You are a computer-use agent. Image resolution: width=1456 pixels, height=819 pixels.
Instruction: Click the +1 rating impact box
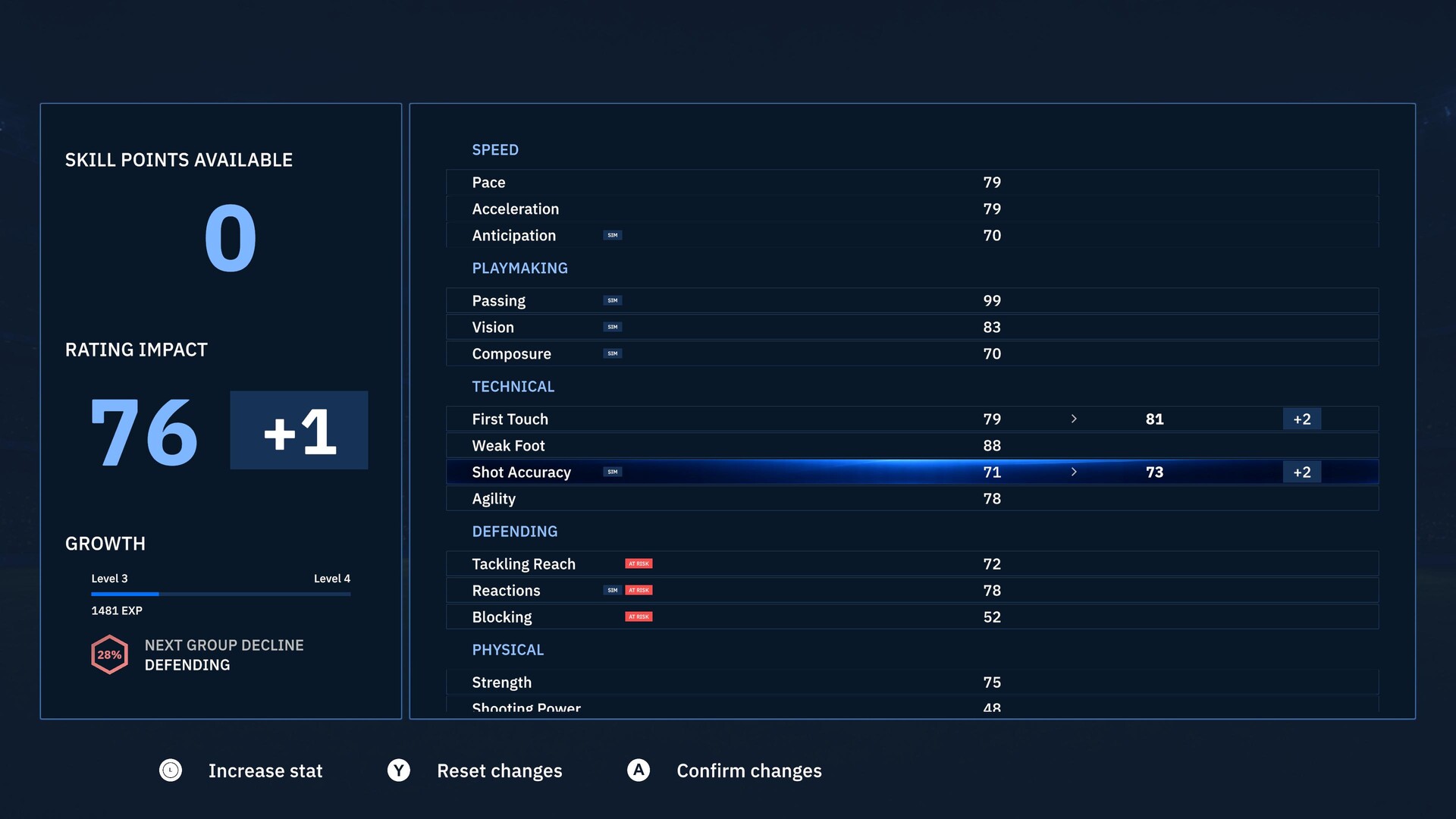click(299, 430)
